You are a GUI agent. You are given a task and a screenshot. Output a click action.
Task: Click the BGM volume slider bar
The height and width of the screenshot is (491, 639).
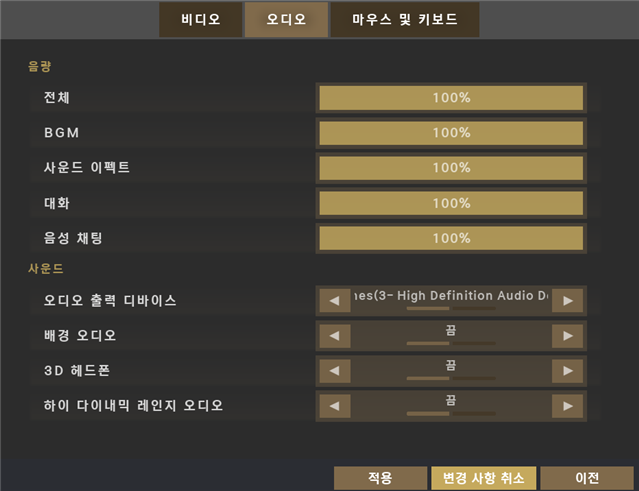point(451,133)
